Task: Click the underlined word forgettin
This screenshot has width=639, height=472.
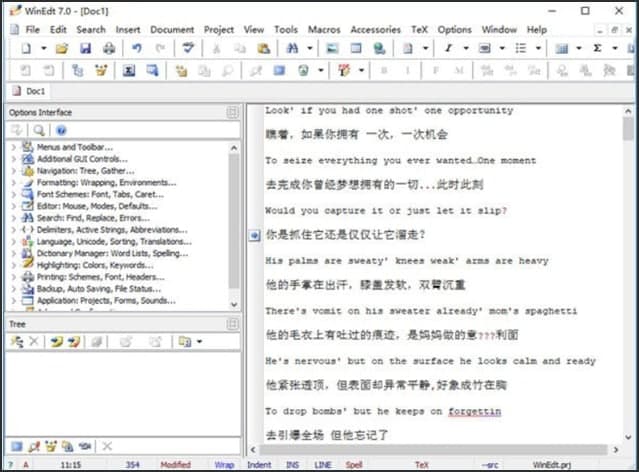Action: [474, 411]
